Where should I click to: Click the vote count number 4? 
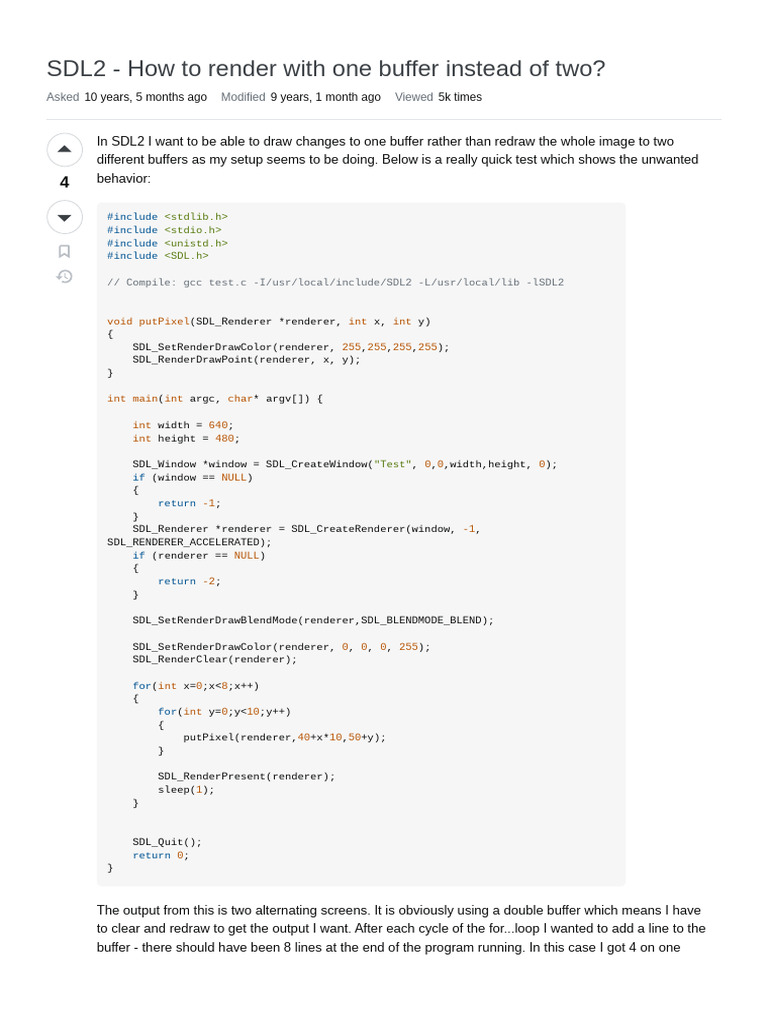(64, 183)
